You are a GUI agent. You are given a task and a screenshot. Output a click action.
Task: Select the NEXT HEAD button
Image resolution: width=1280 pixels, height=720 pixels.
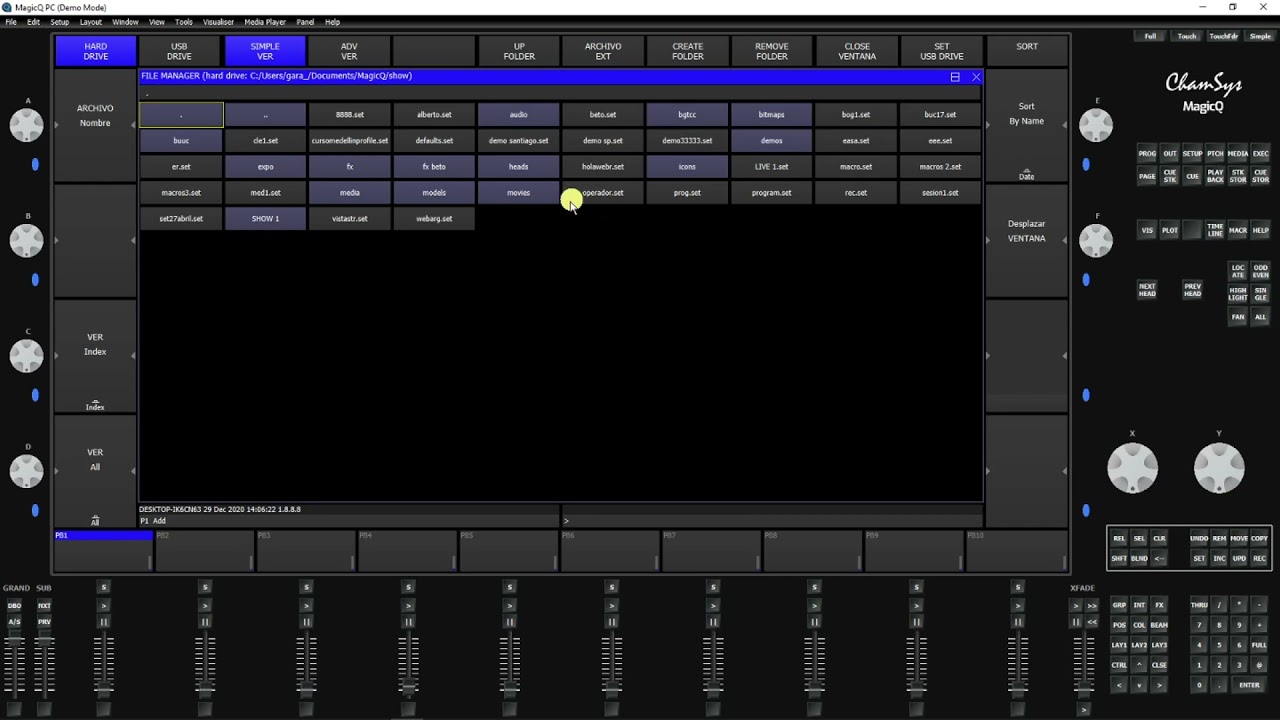point(1147,290)
